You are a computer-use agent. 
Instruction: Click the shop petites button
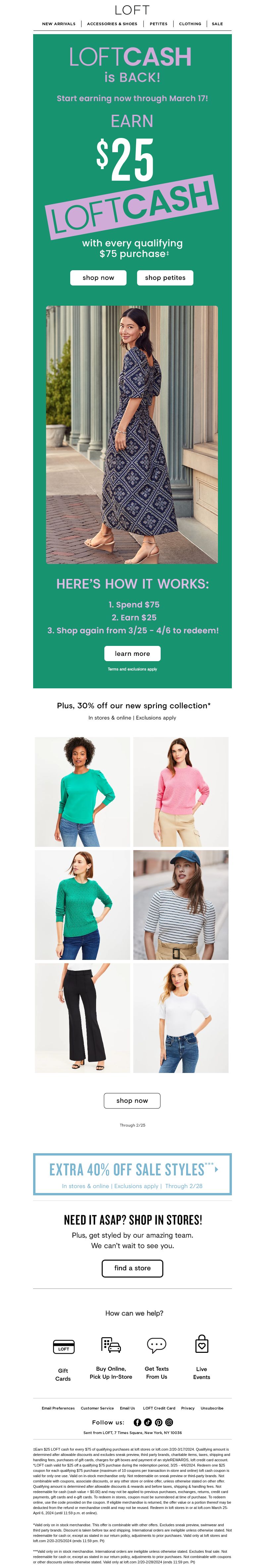coord(165,278)
